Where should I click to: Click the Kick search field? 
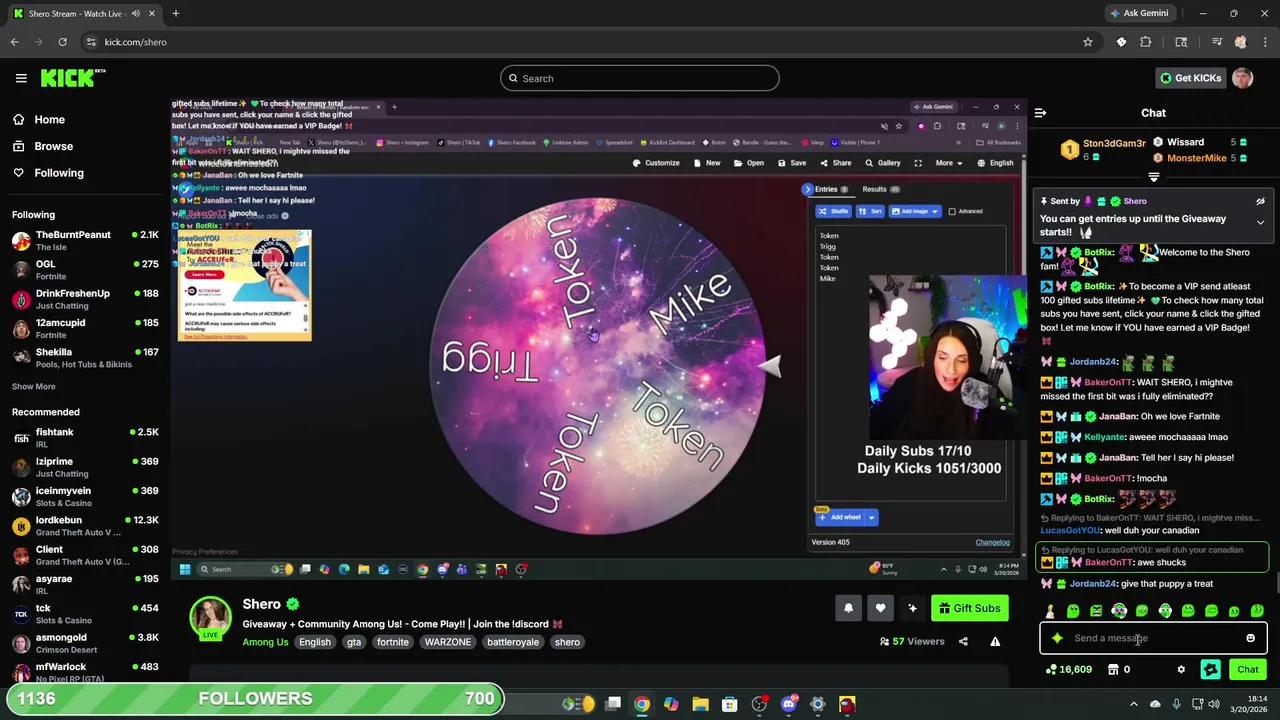tap(640, 78)
